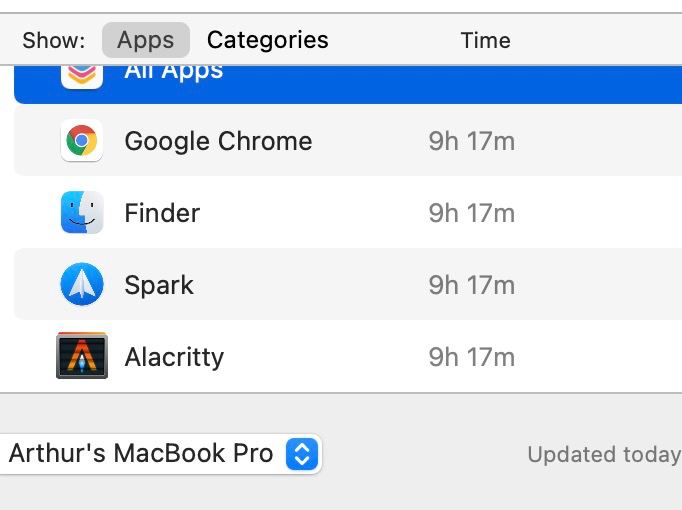This screenshot has width=682, height=510.
Task: Select the Spark app name
Action: [x=159, y=286]
